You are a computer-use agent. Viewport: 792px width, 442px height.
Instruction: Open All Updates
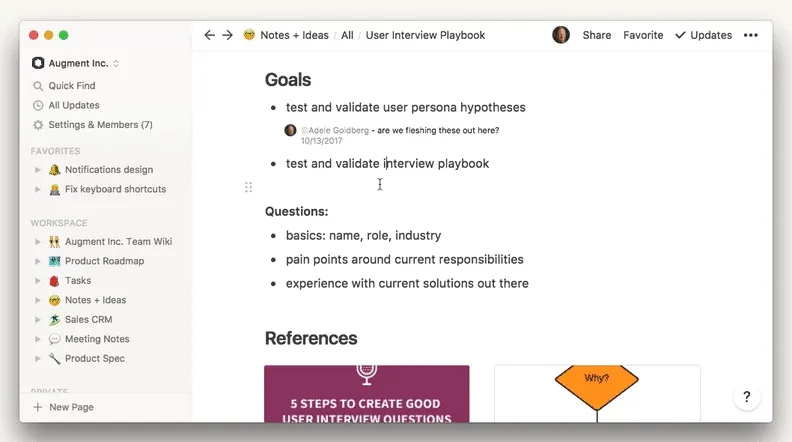pyautogui.click(x=74, y=105)
